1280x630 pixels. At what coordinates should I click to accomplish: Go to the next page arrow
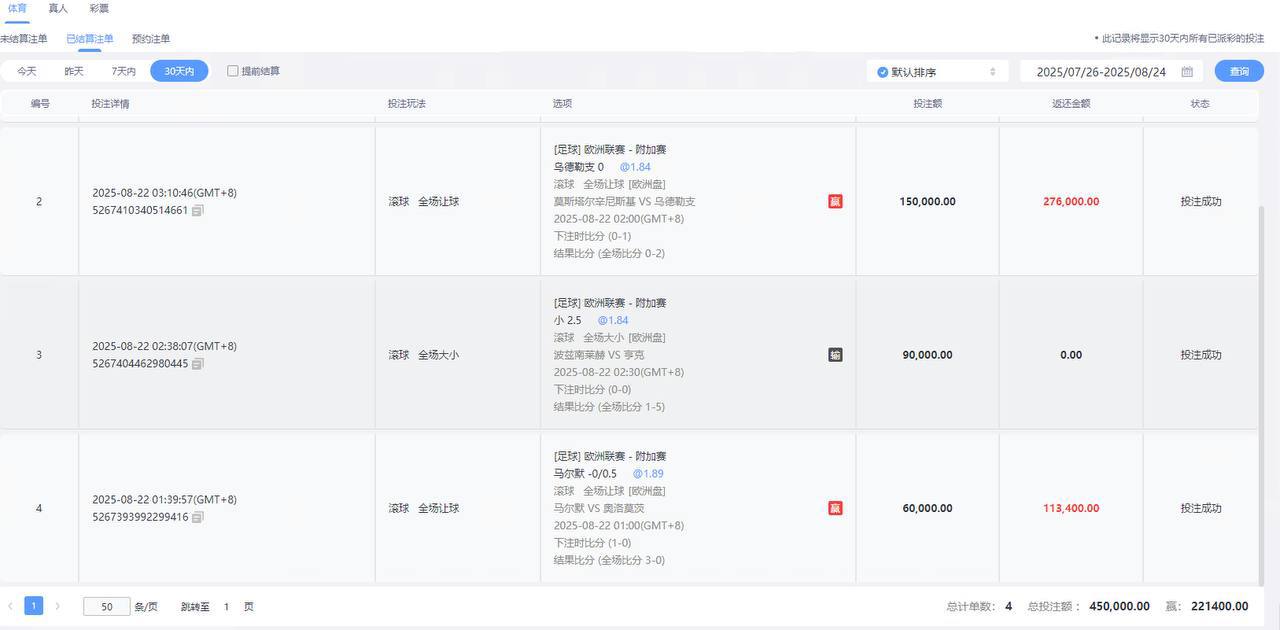(58, 606)
